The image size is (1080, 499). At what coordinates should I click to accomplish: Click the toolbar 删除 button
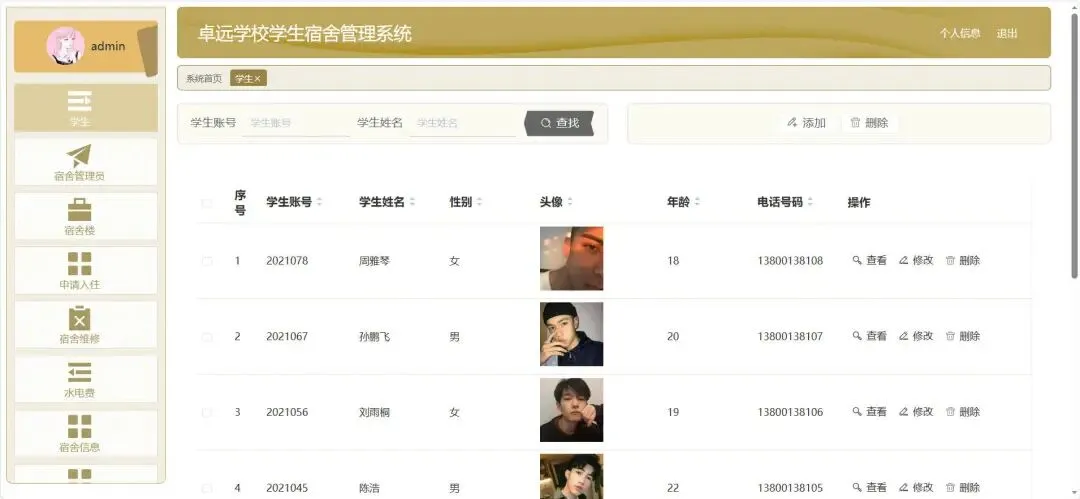tap(869, 123)
